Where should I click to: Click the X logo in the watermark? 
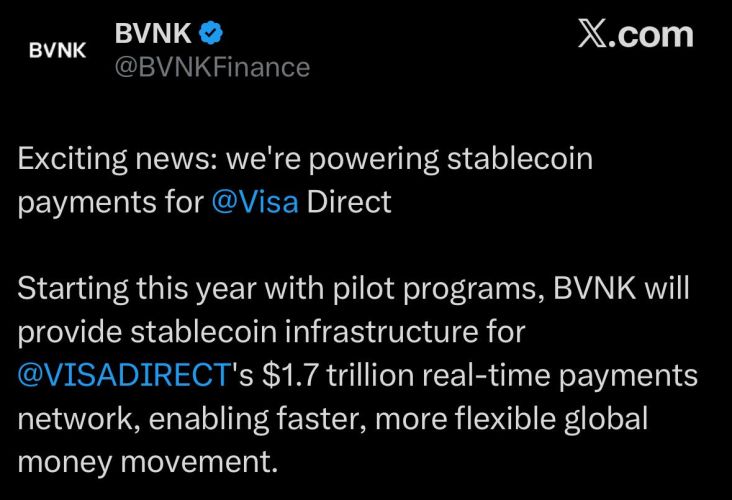click(x=594, y=33)
